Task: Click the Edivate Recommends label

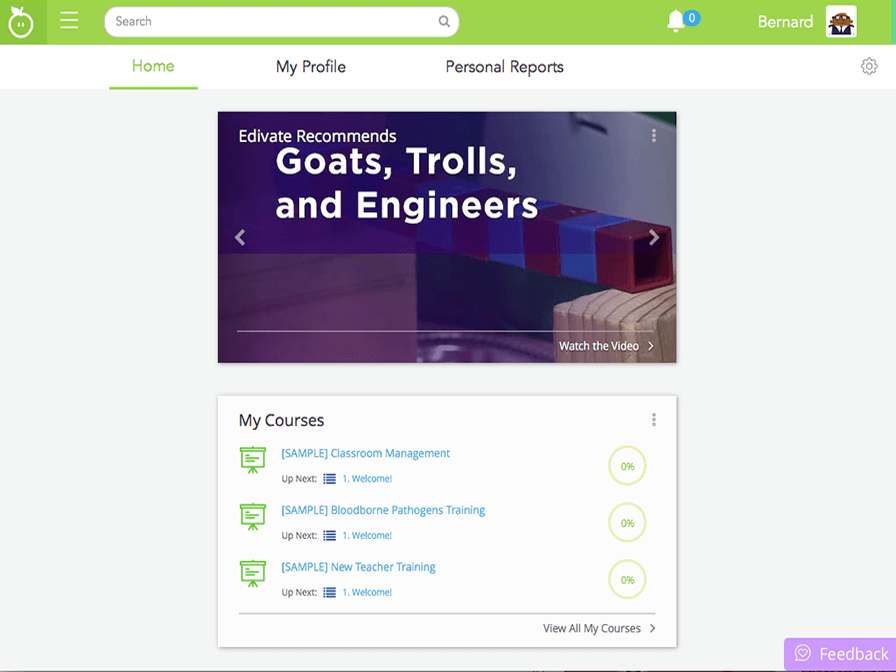Action: (317, 136)
